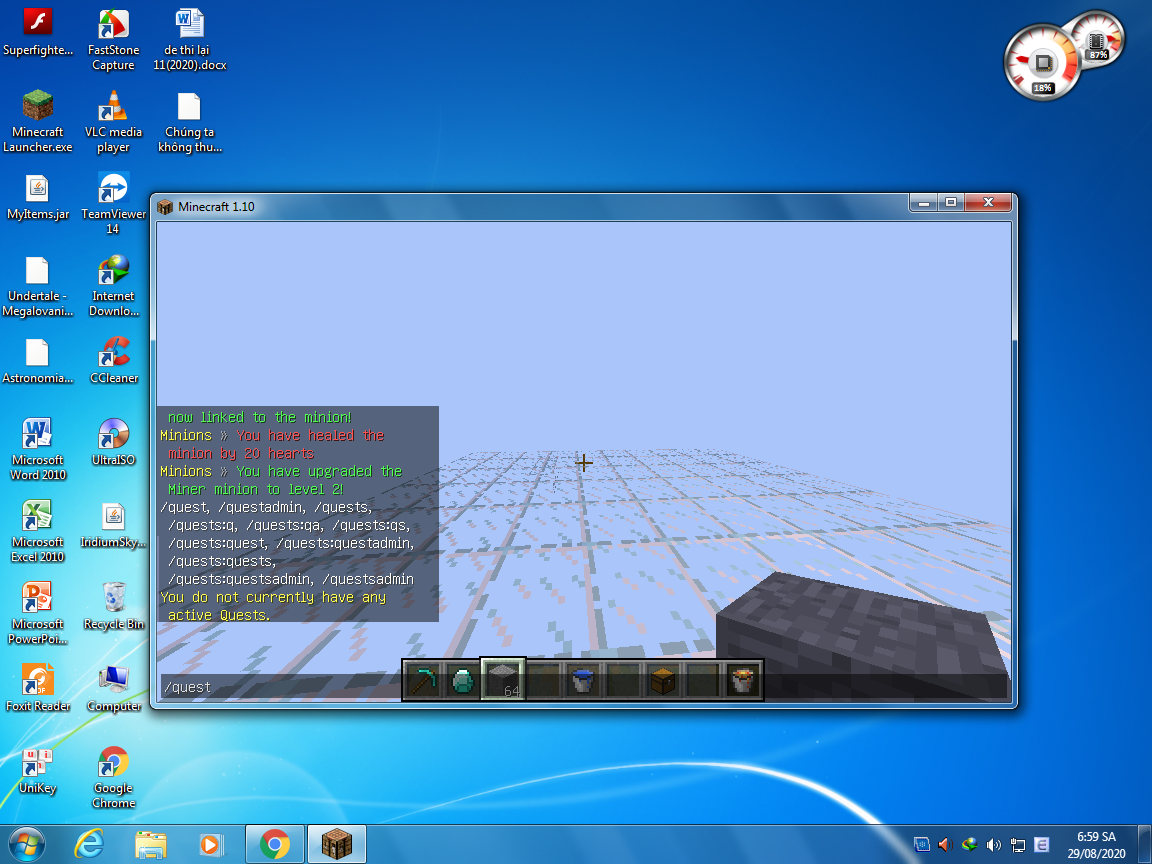Open Internet Download Manager desktop shortcut
1152x864 pixels.
point(113,287)
